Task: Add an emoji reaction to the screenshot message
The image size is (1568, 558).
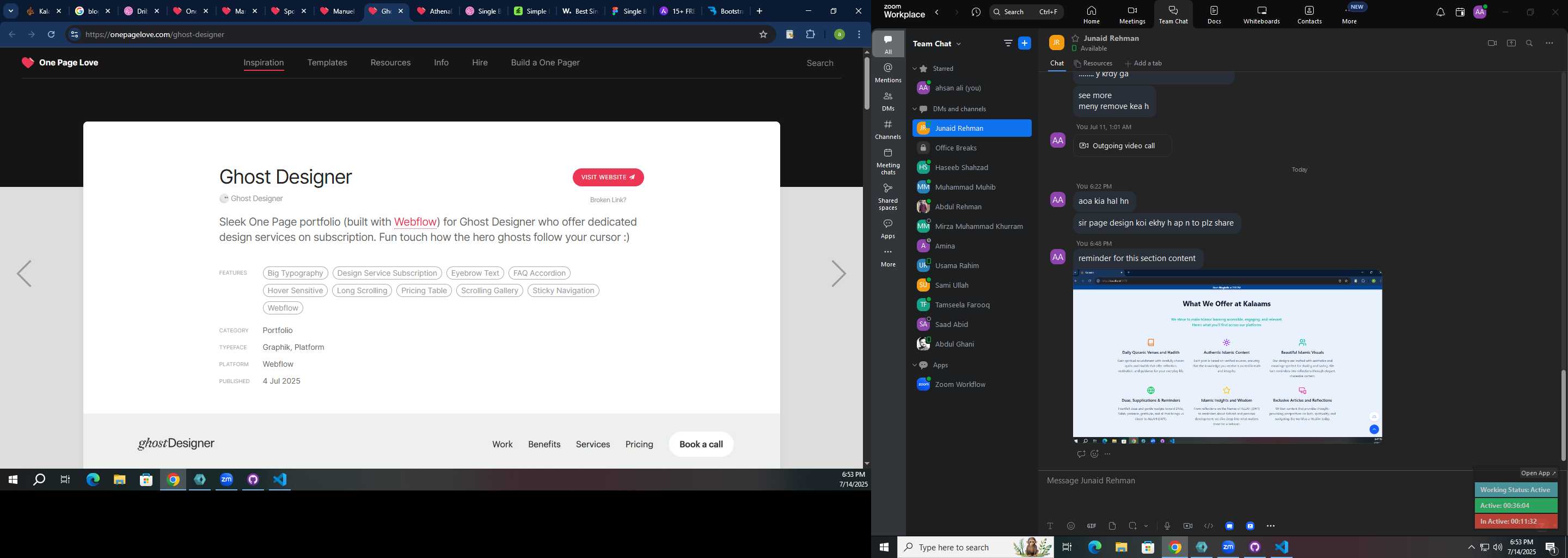Action: point(1094,454)
